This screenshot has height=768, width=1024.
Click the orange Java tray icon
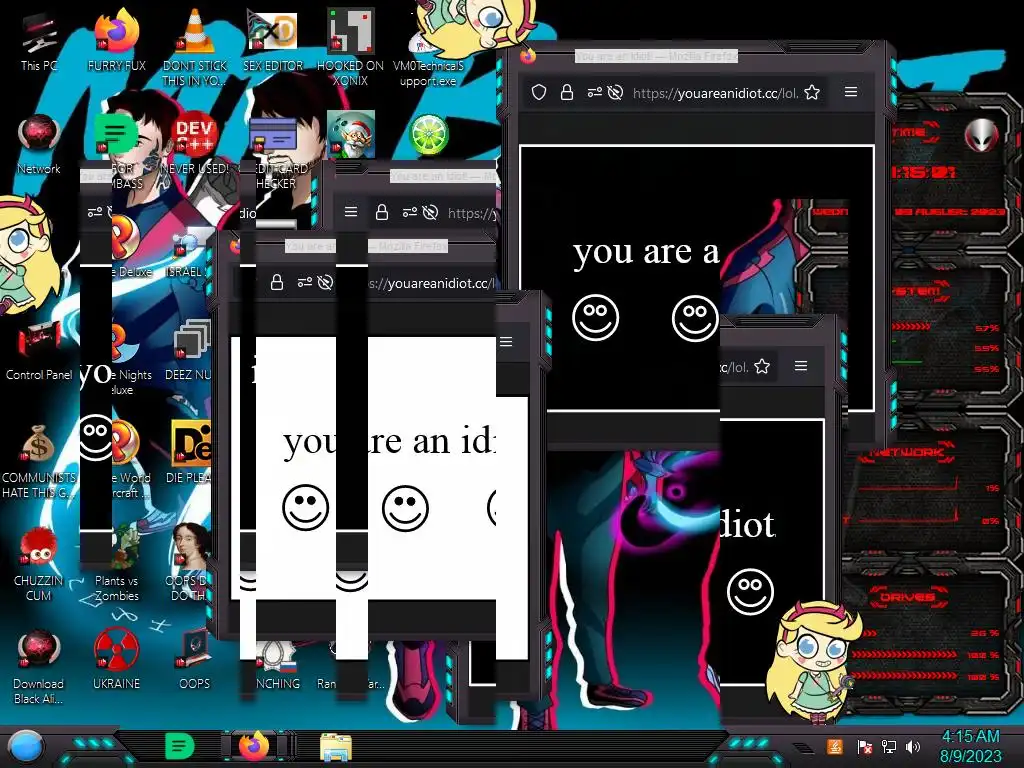coord(835,746)
